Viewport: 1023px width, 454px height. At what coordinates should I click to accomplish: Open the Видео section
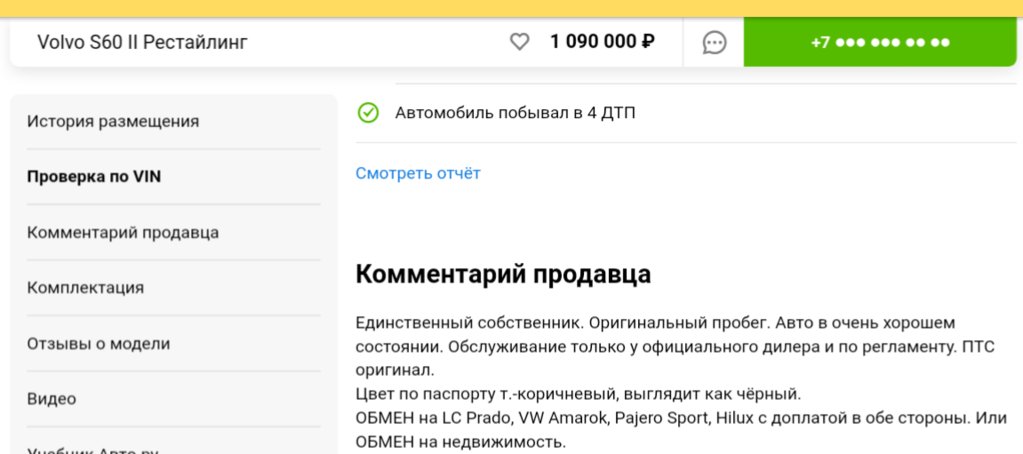(x=51, y=399)
